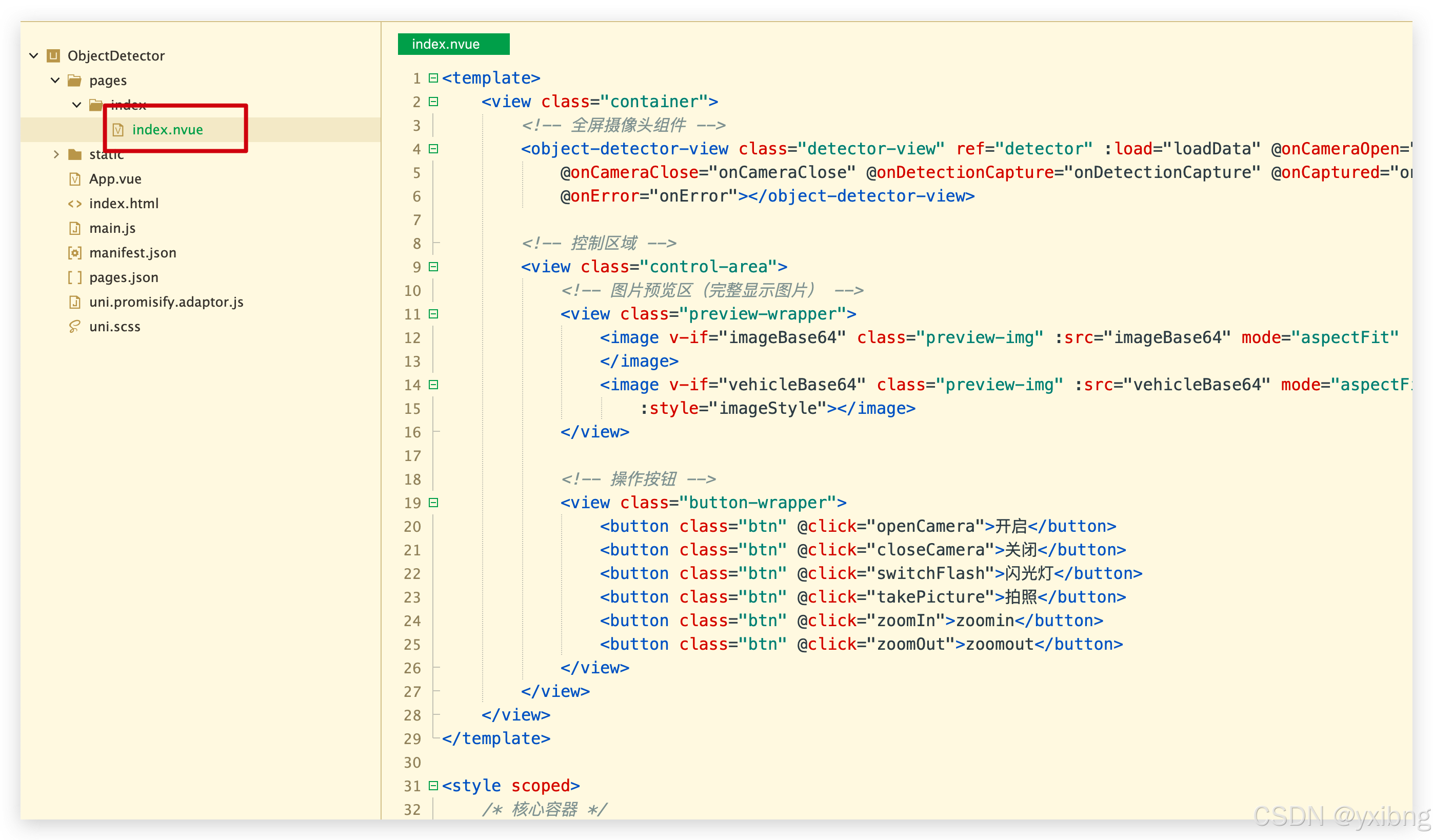Fold the control-area view at line 9
The height and width of the screenshot is (840, 1433).
433,267
